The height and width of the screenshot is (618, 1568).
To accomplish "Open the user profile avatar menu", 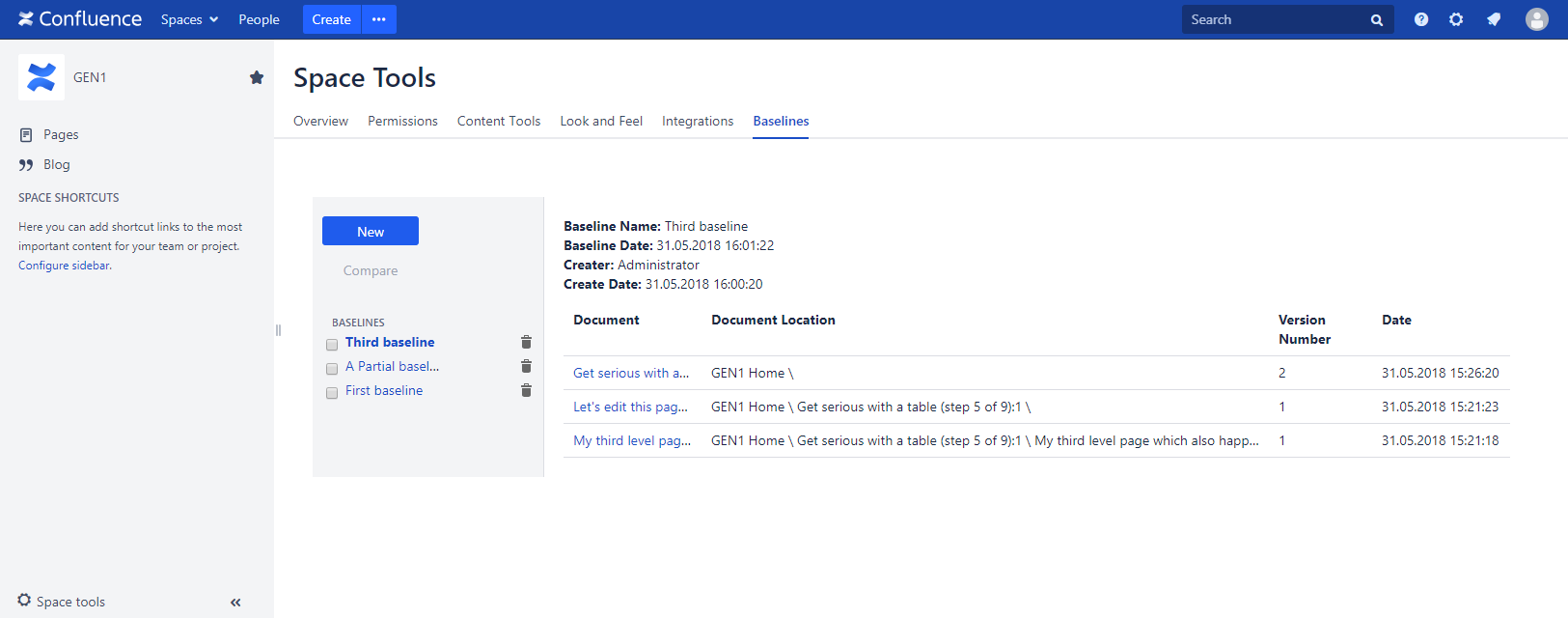I will [x=1536, y=19].
